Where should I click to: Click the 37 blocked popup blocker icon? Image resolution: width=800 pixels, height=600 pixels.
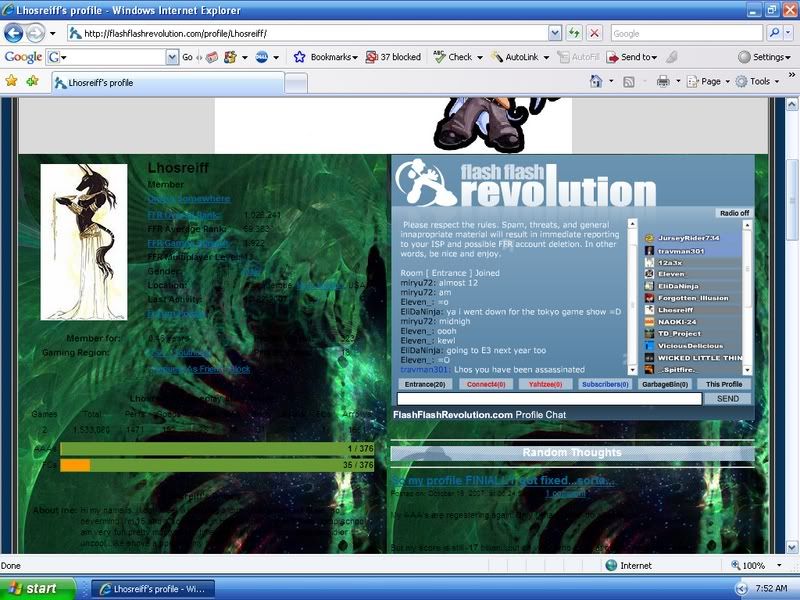point(393,57)
